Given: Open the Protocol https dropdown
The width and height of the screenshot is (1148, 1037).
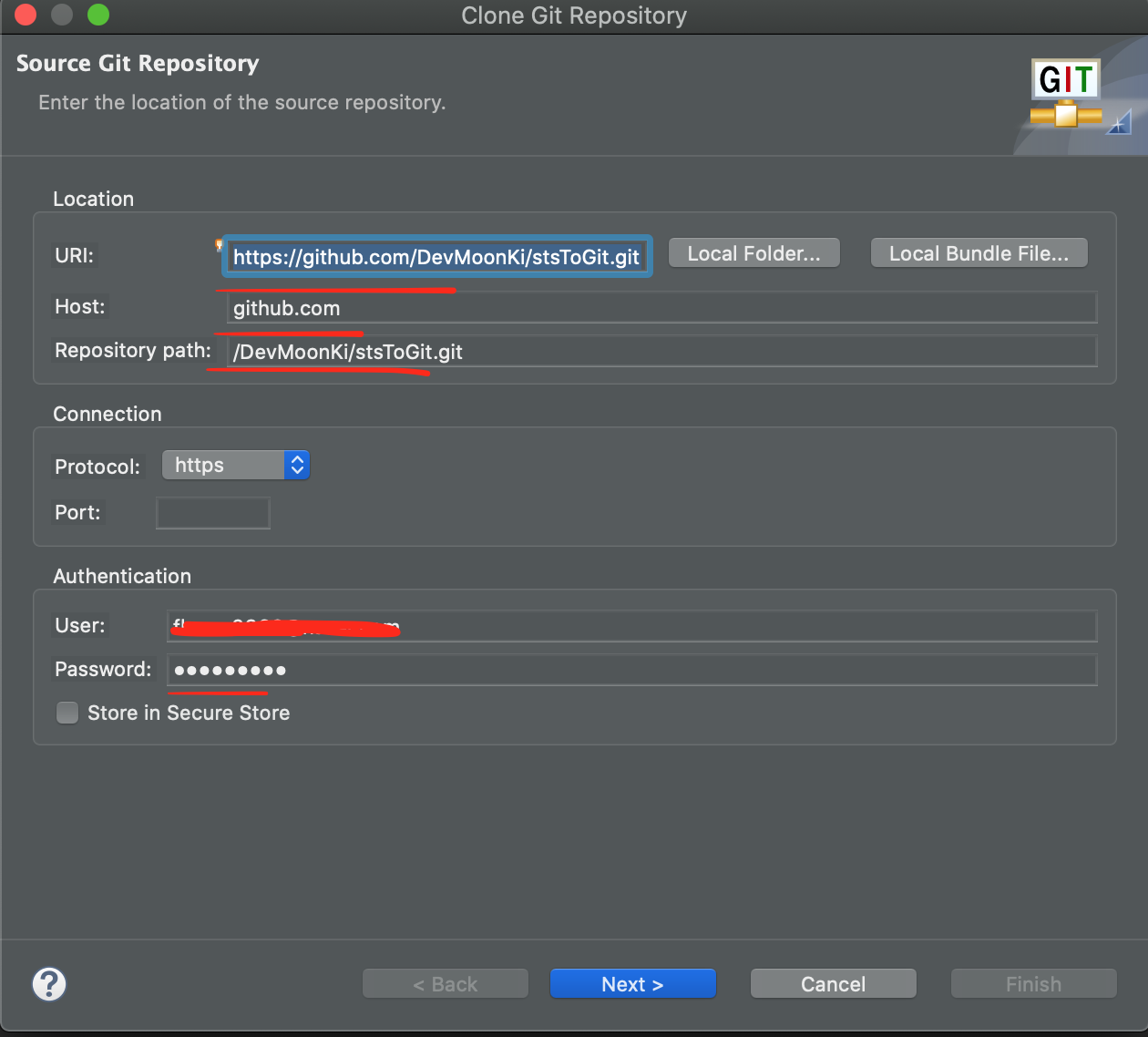Looking at the screenshot, I should 236,465.
